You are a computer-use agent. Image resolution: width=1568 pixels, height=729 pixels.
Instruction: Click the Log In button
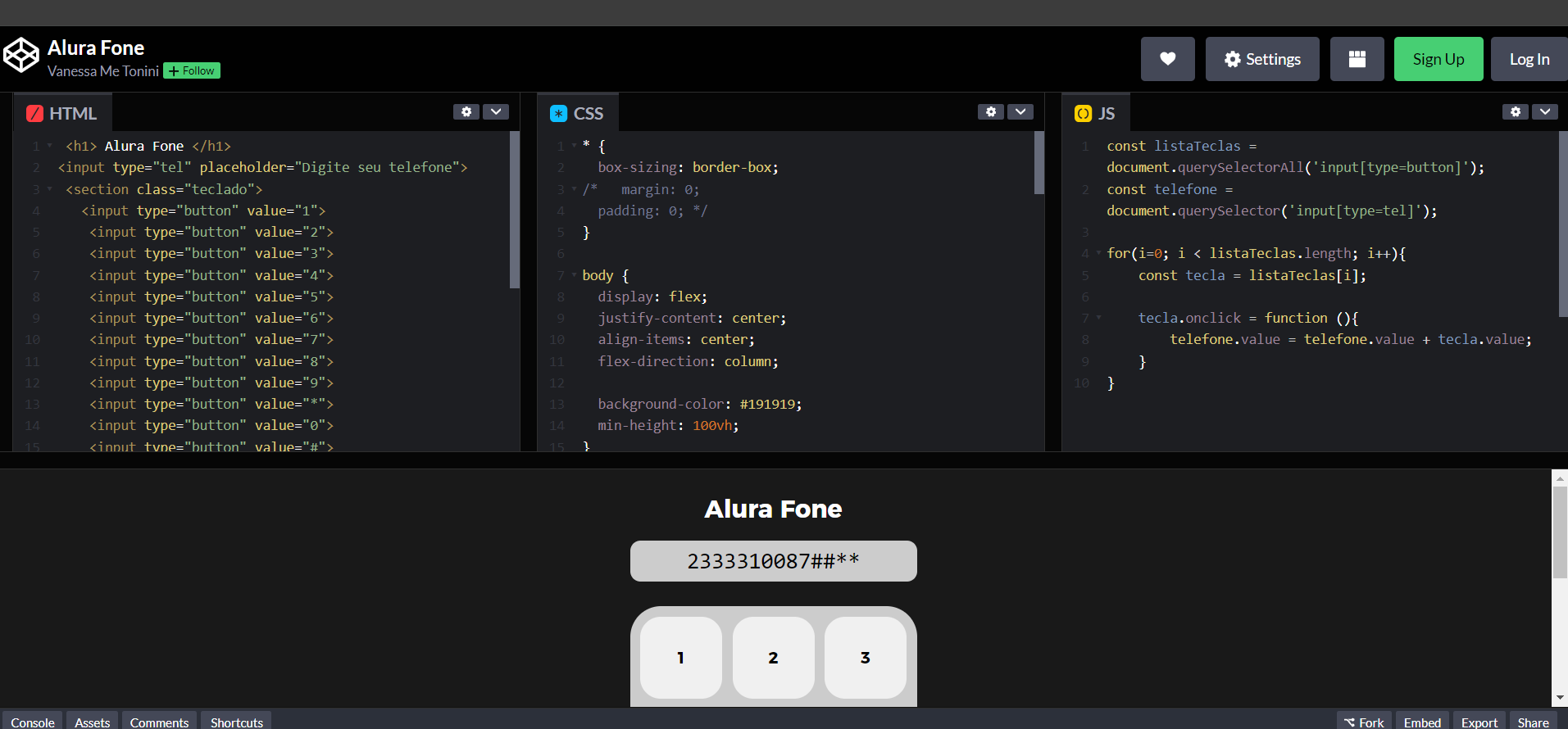point(1529,59)
